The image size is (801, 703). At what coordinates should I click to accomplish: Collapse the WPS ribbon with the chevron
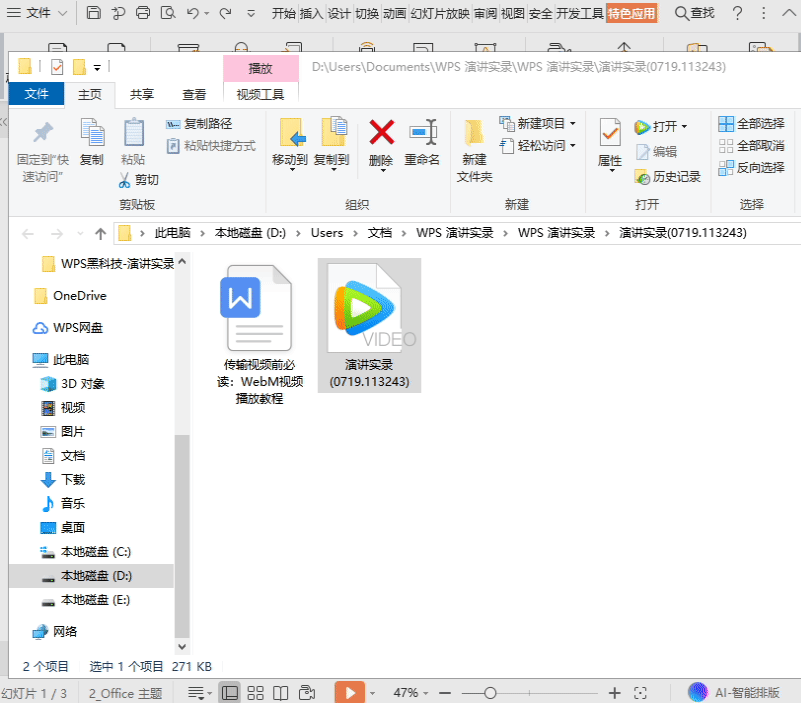coord(789,13)
